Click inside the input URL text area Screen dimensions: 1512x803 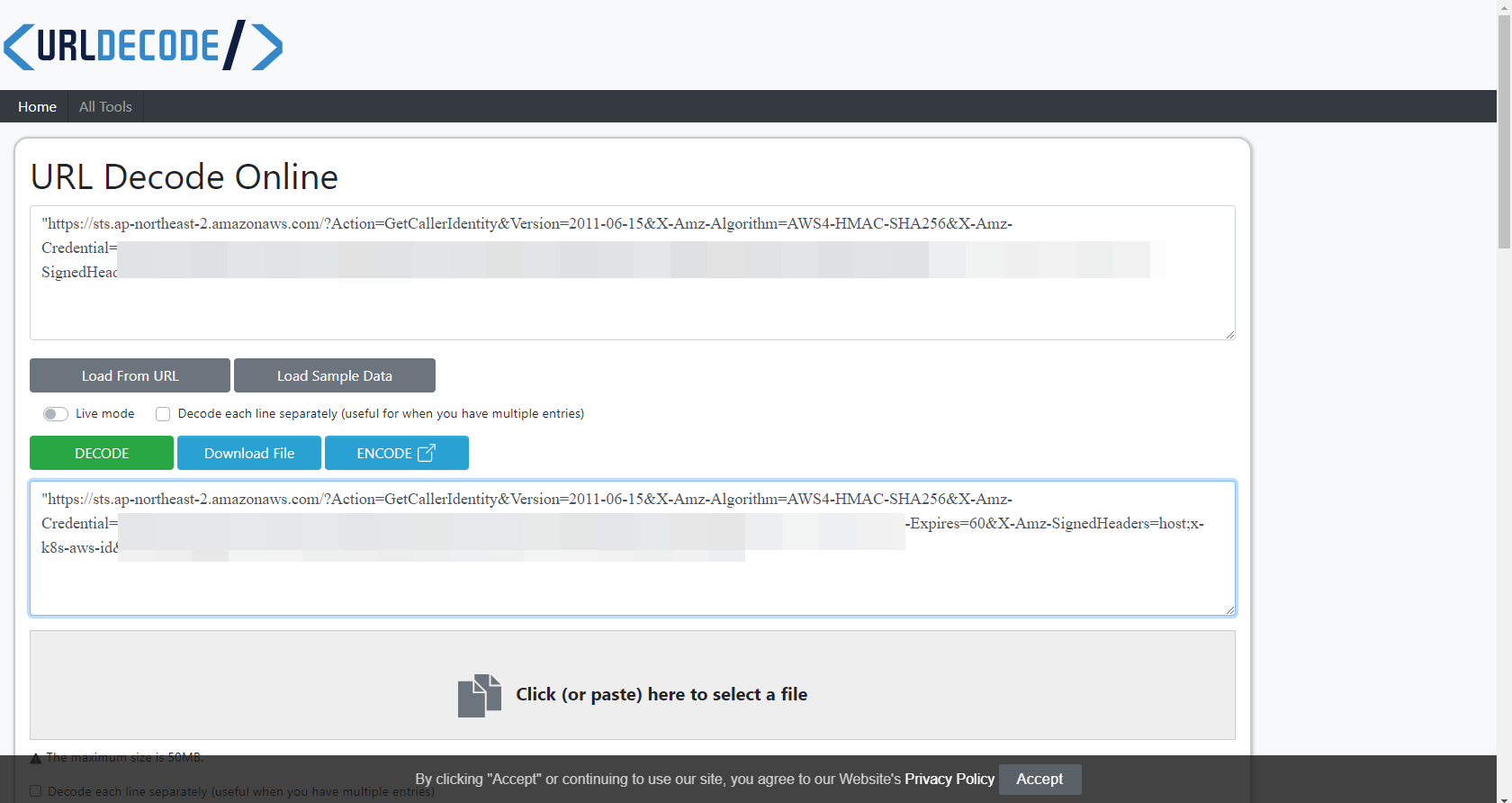(633, 273)
